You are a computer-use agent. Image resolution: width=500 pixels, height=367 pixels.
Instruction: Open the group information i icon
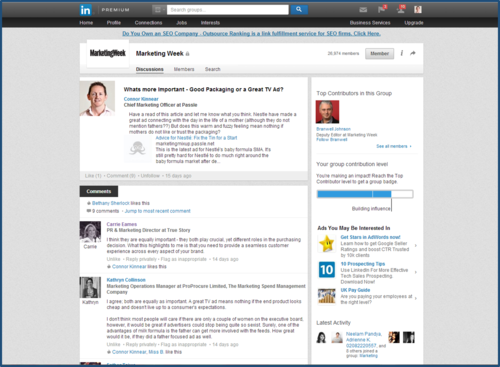pos(402,53)
